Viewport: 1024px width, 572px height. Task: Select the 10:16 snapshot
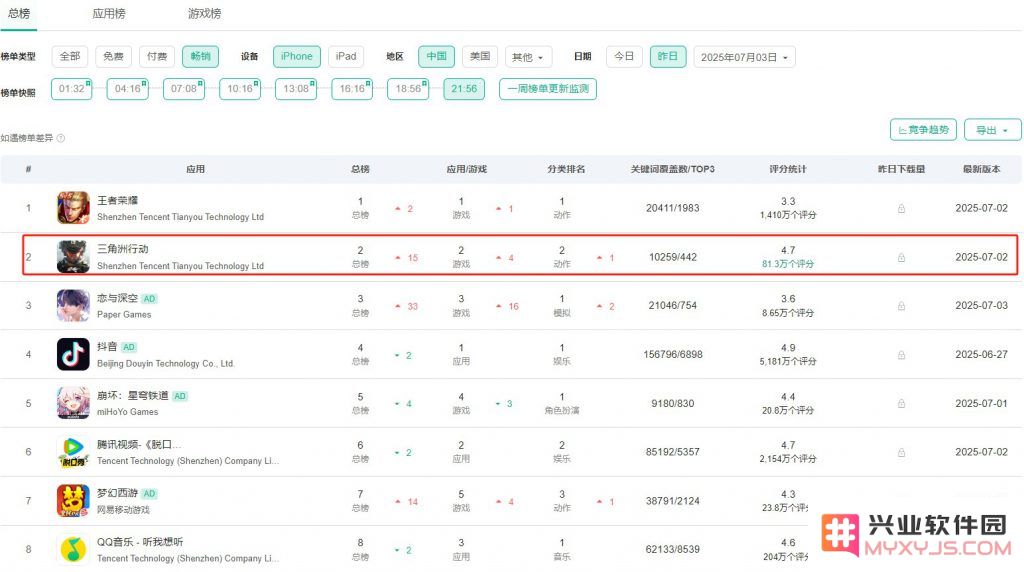(x=240, y=89)
